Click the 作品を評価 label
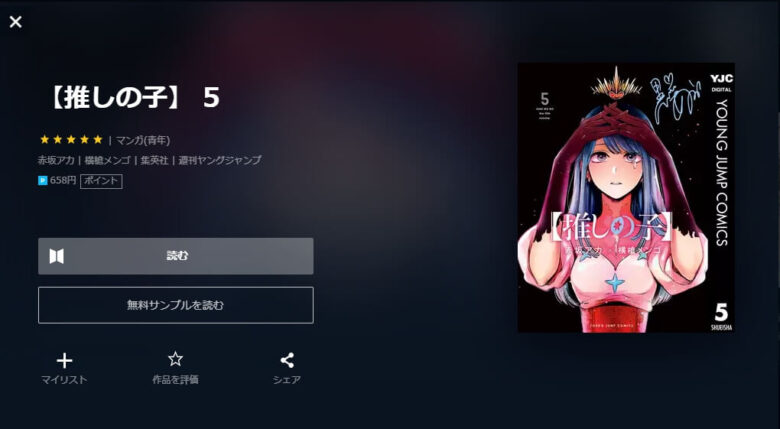 pyautogui.click(x=175, y=380)
